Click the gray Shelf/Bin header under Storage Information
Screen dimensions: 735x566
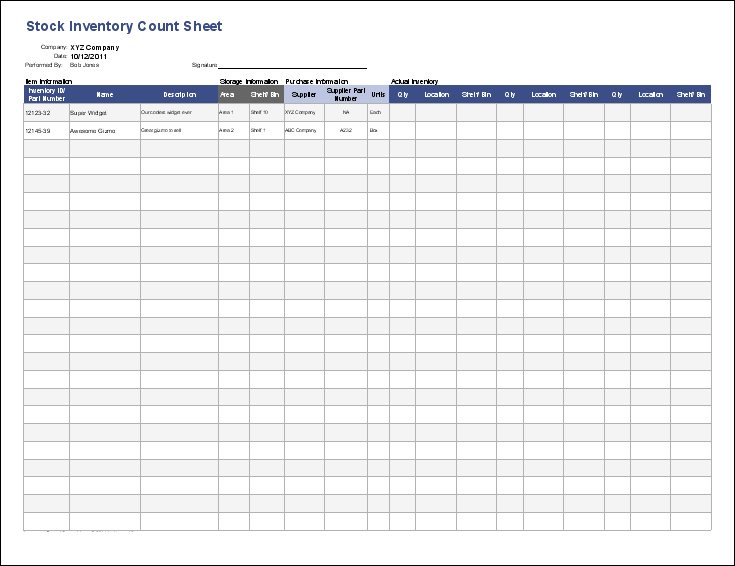267,94
